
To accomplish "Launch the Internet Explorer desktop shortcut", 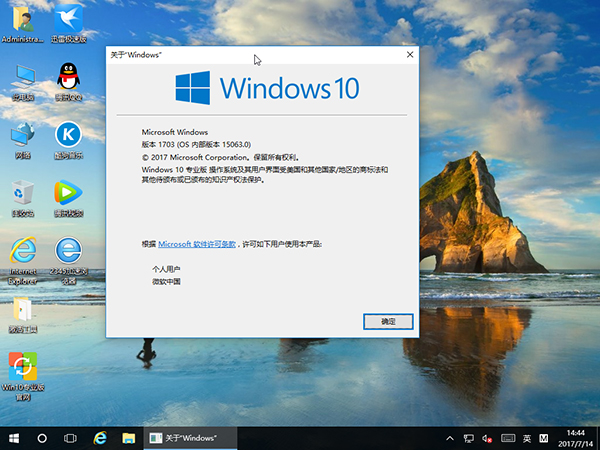I will 22,251.
